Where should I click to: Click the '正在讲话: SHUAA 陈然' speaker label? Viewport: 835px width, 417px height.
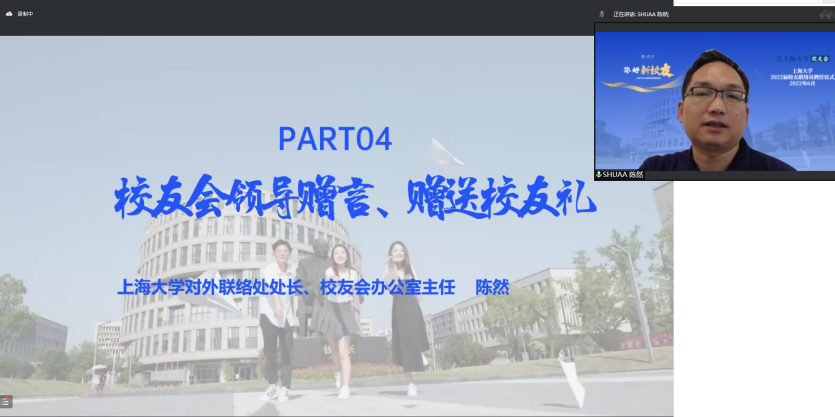641,14
